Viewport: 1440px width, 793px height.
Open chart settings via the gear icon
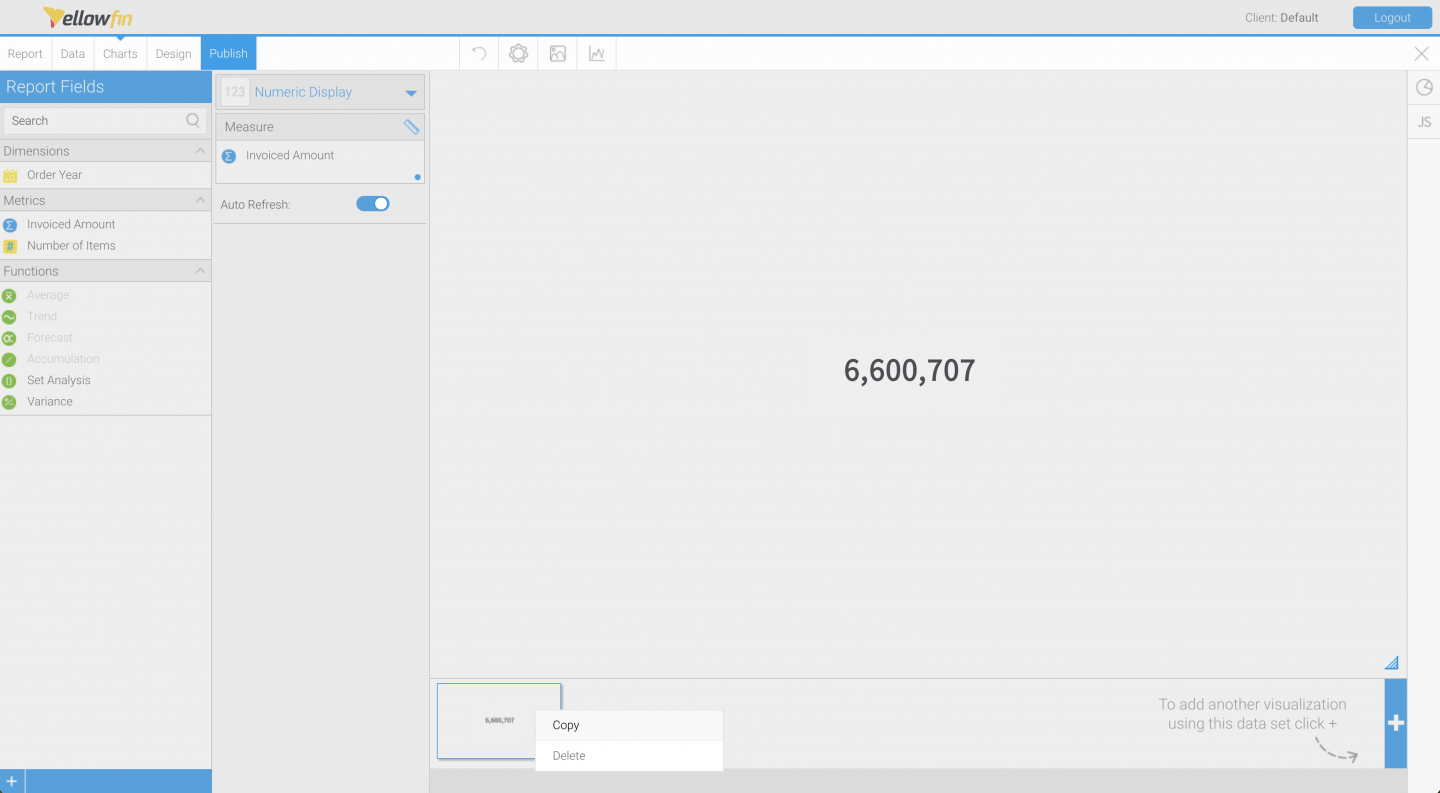(x=517, y=53)
